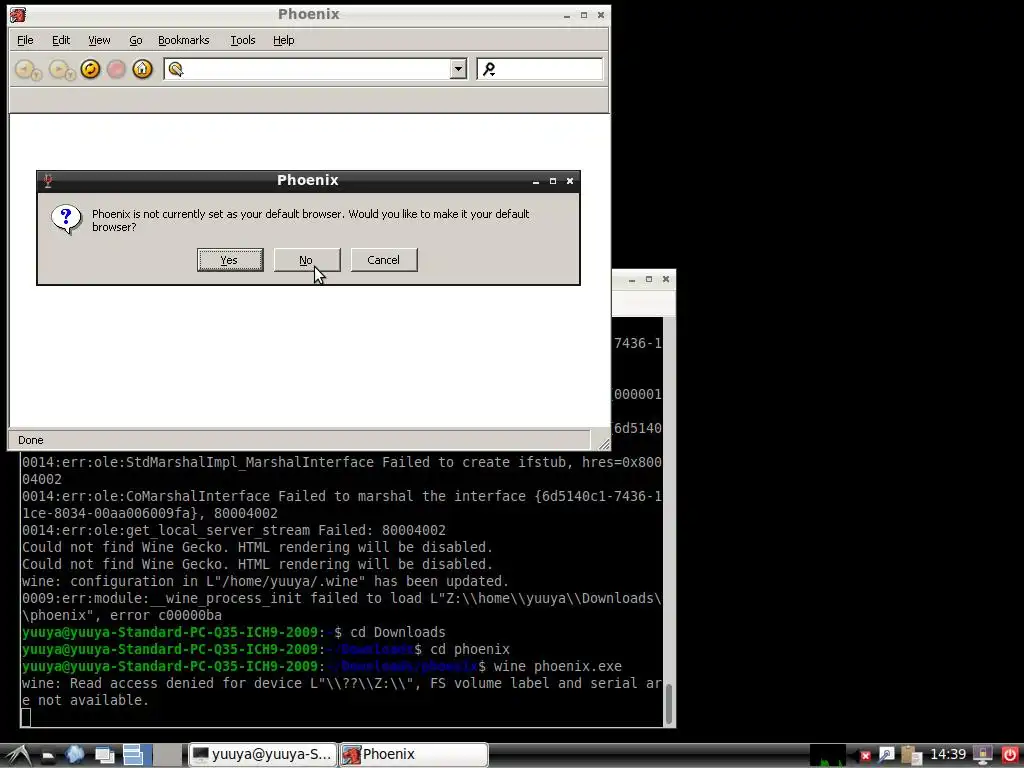Click the red Stop loading icon
Image resolution: width=1024 pixels, height=768 pixels.
(x=116, y=69)
